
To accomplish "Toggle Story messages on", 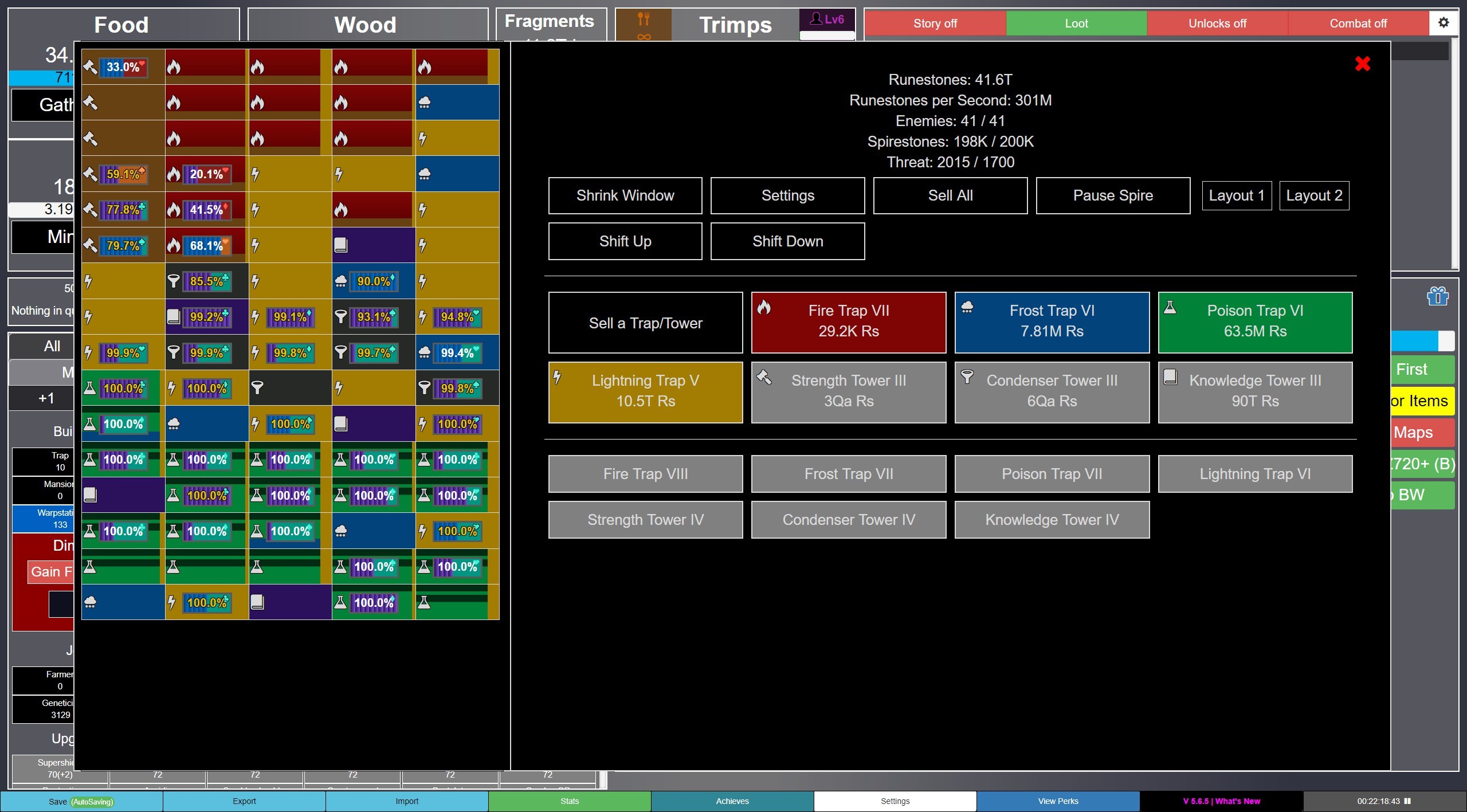I will [935, 23].
